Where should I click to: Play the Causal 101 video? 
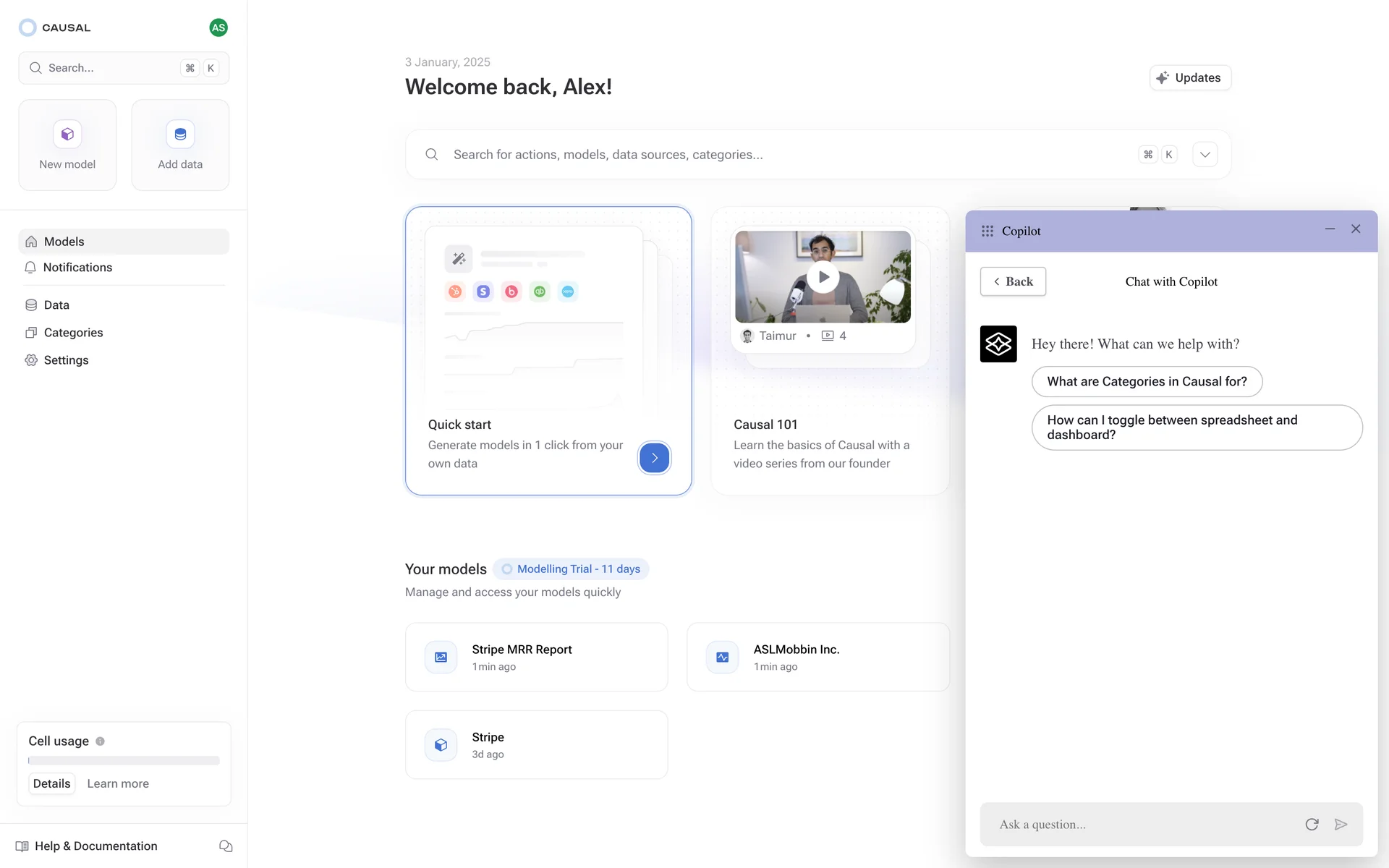(823, 277)
